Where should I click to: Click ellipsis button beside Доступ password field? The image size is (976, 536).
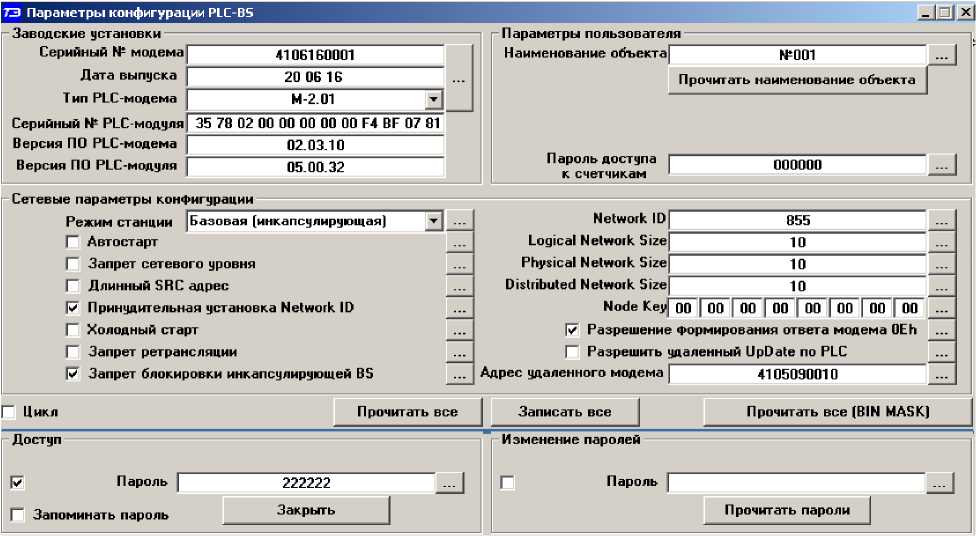[x=450, y=483]
